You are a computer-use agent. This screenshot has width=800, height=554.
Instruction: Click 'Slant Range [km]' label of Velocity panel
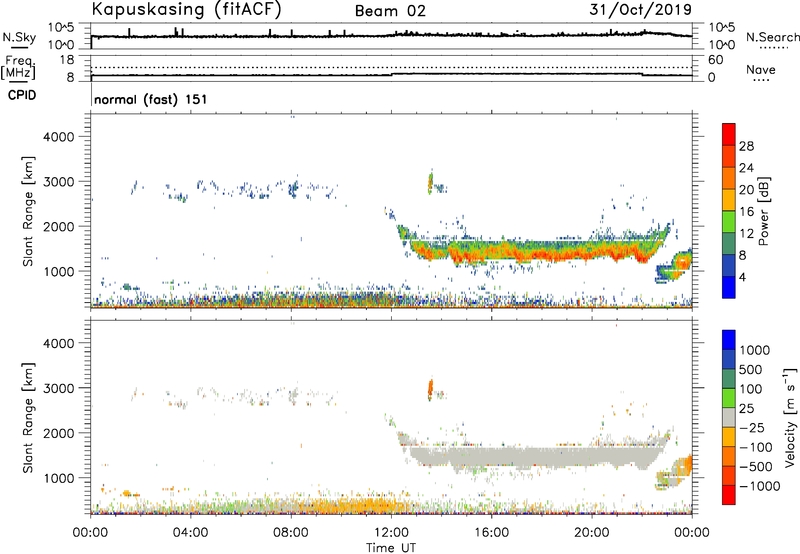pos(29,417)
